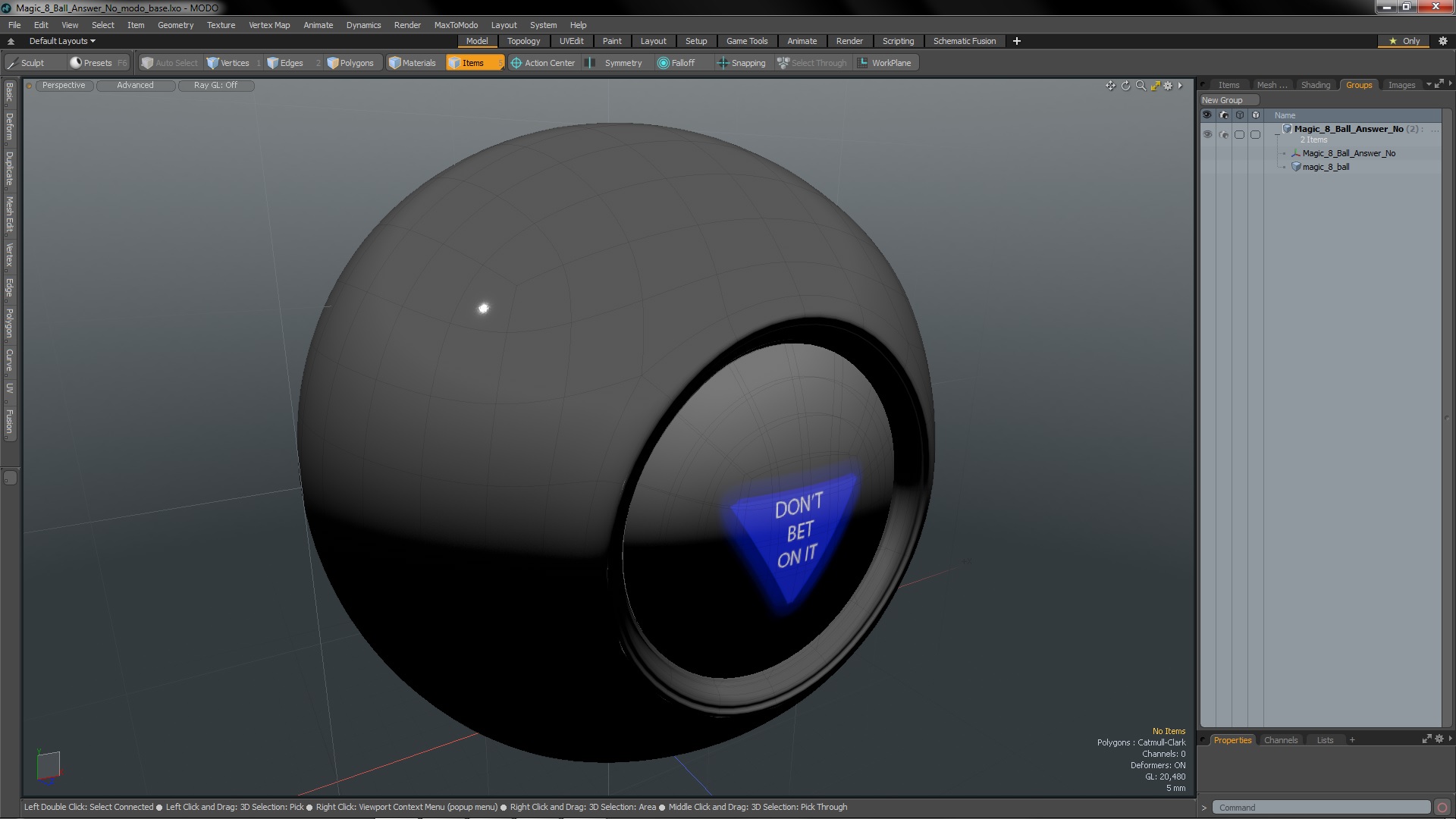Viewport: 1456px width, 819px height.
Task: Click the viewport pan (move) icon
Action: point(1110,86)
